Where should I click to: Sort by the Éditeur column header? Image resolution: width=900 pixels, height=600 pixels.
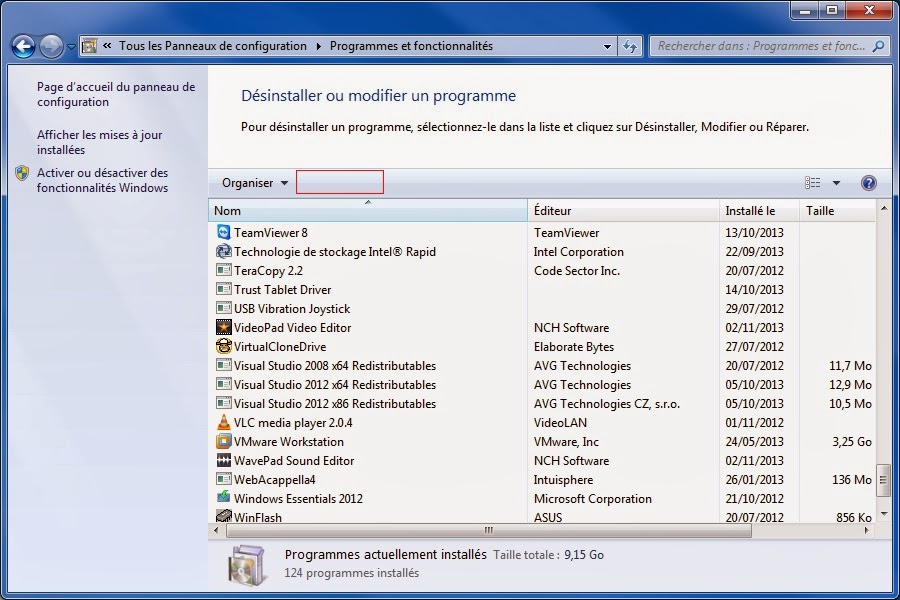click(x=623, y=210)
